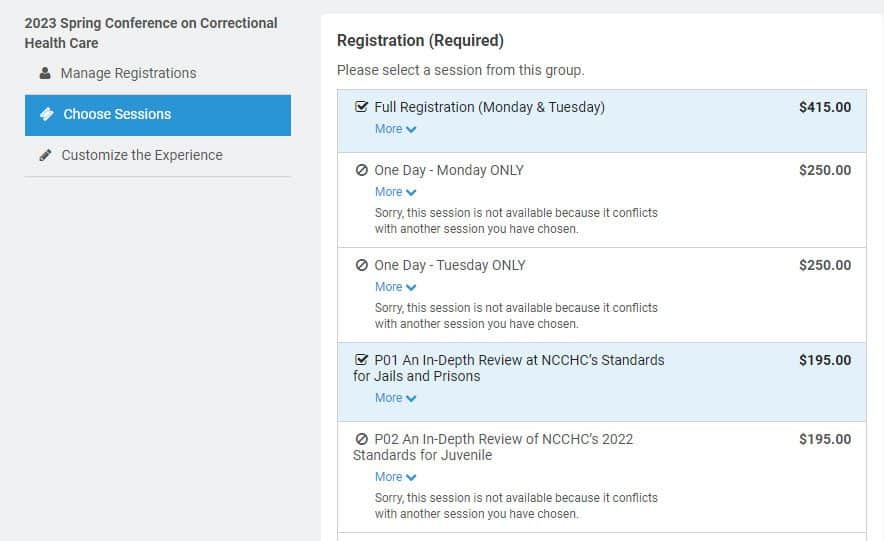This screenshot has width=884, height=541.
Task: Click the pencil icon beside Customize the Experience
Action: click(45, 155)
